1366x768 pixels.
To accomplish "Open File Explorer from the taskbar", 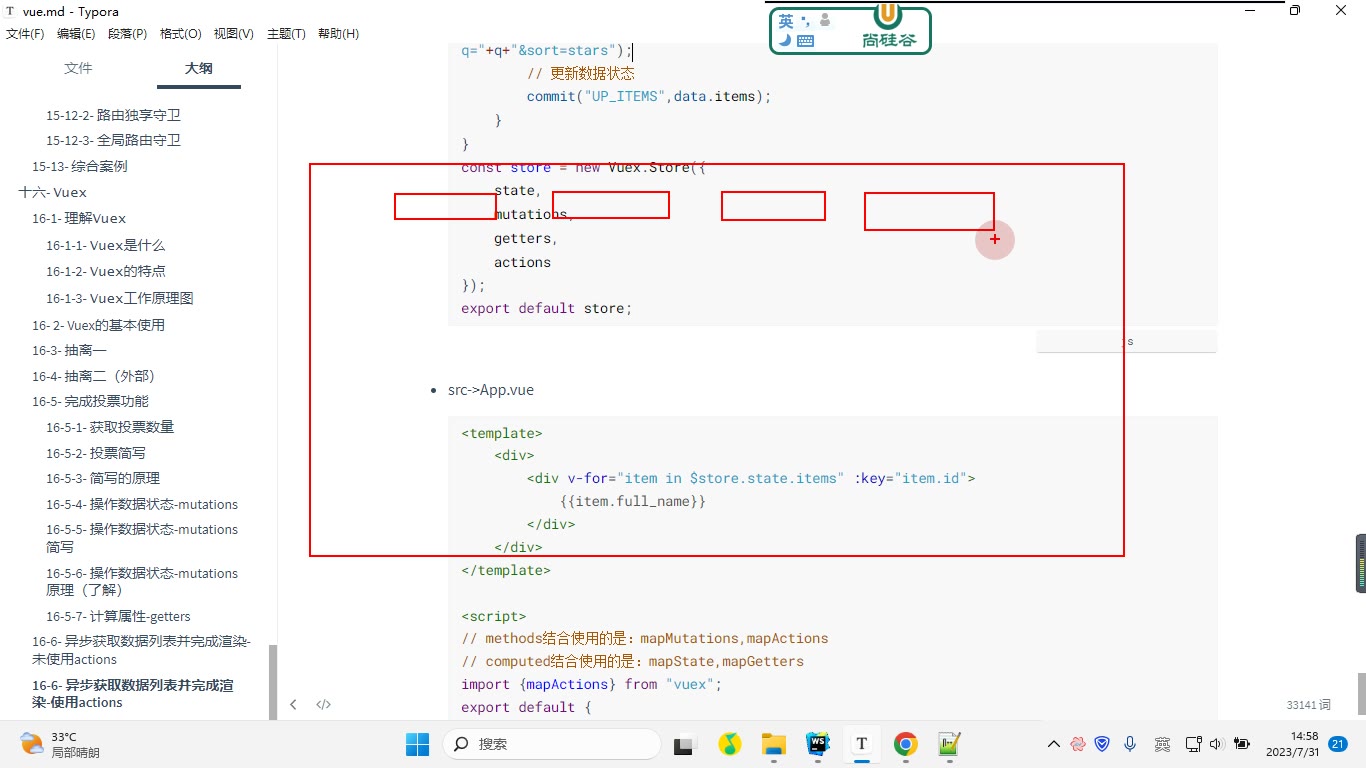I will (773, 744).
